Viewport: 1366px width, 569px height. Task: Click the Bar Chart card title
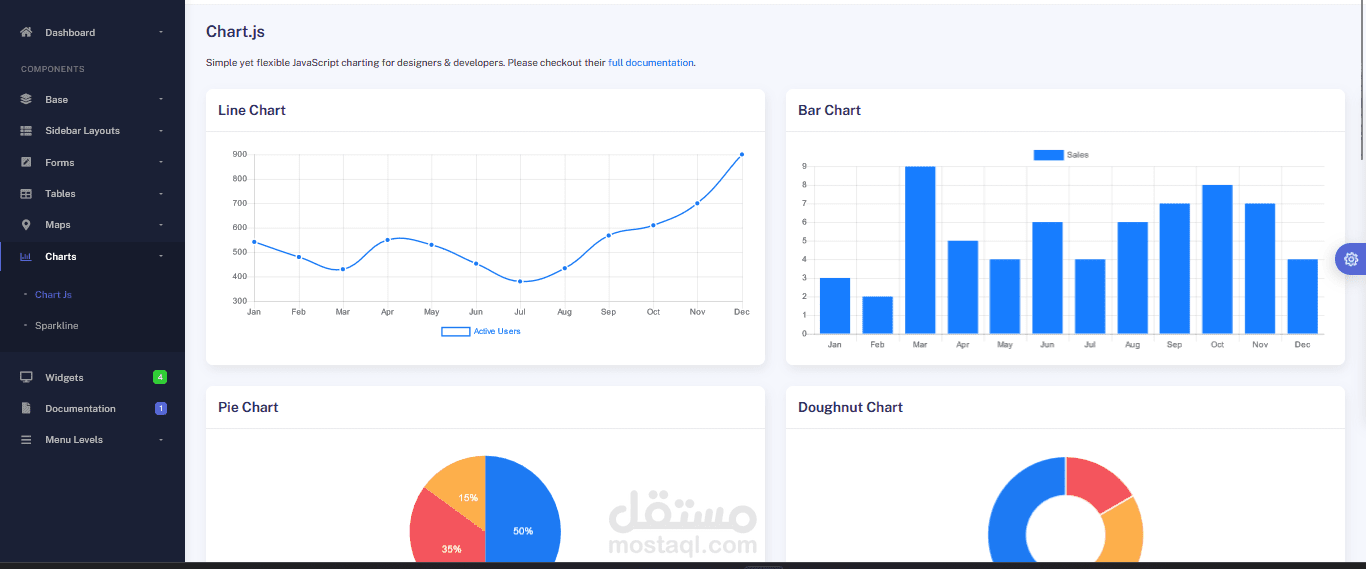tap(829, 110)
